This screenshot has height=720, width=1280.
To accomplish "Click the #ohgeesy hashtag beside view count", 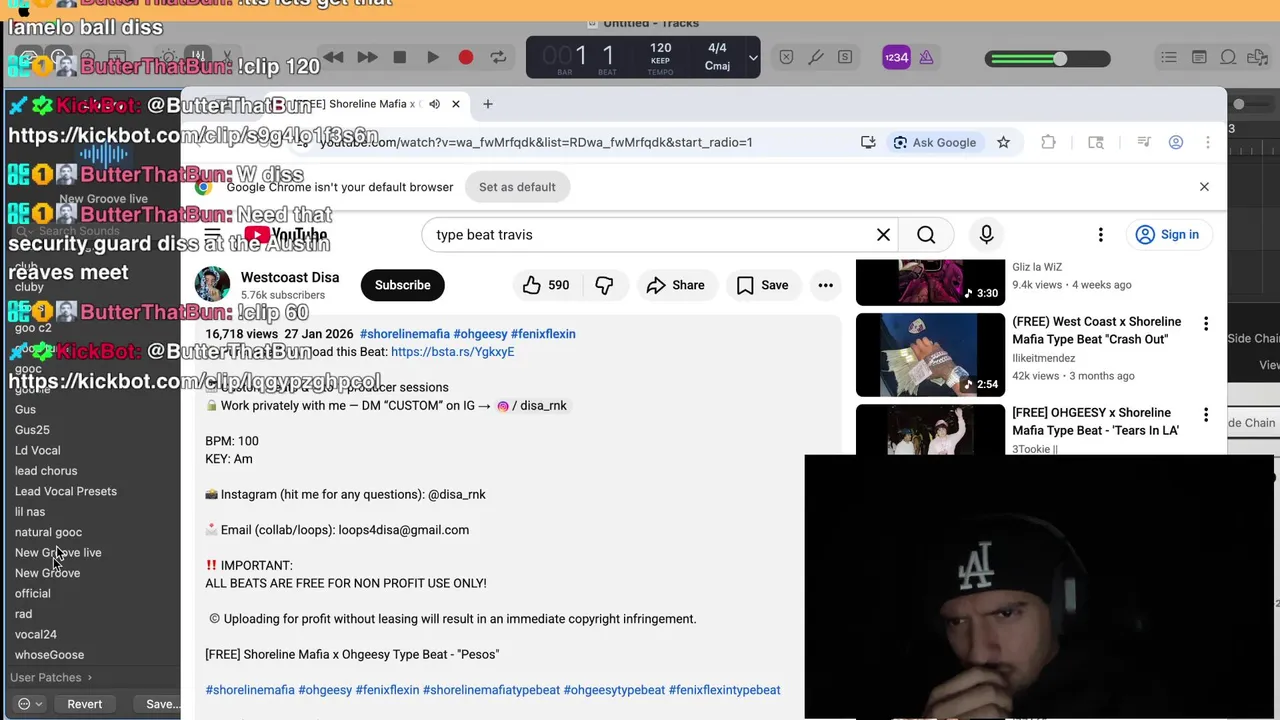I will coord(480,334).
